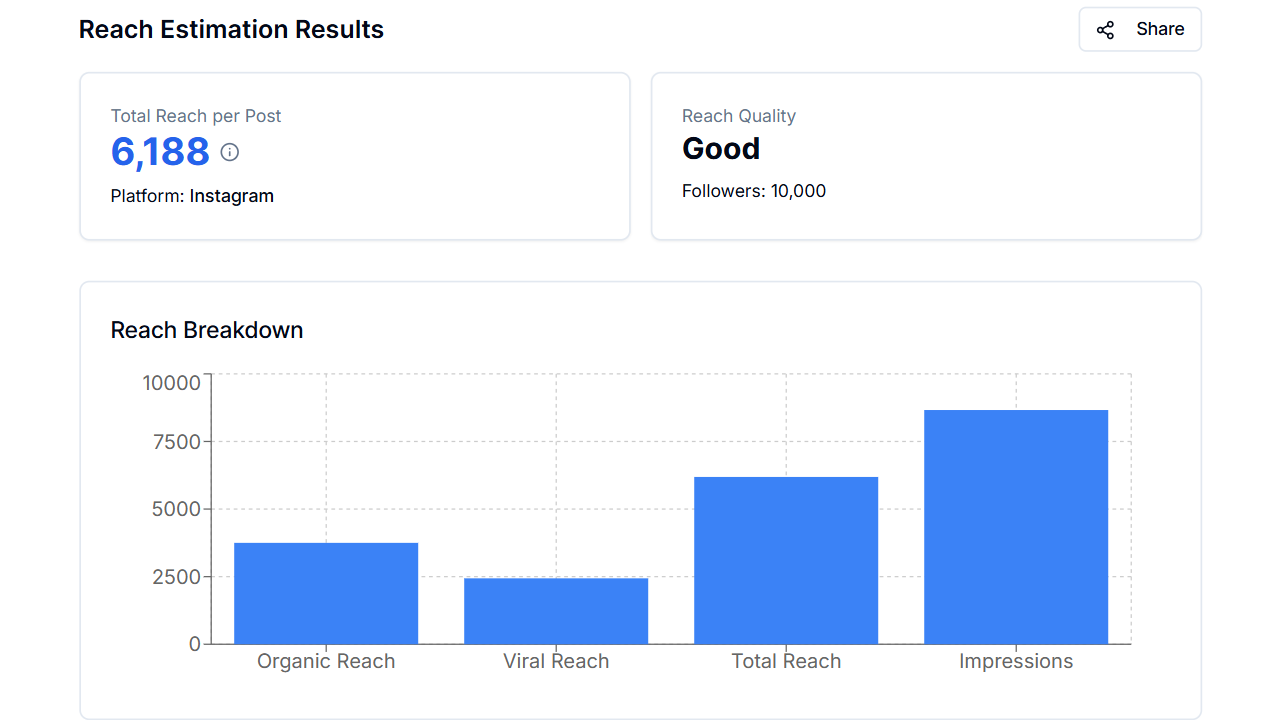Viewport: 1280px width, 720px height.
Task: Click the Platform: Instagram text
Action: tap(192, 196)
